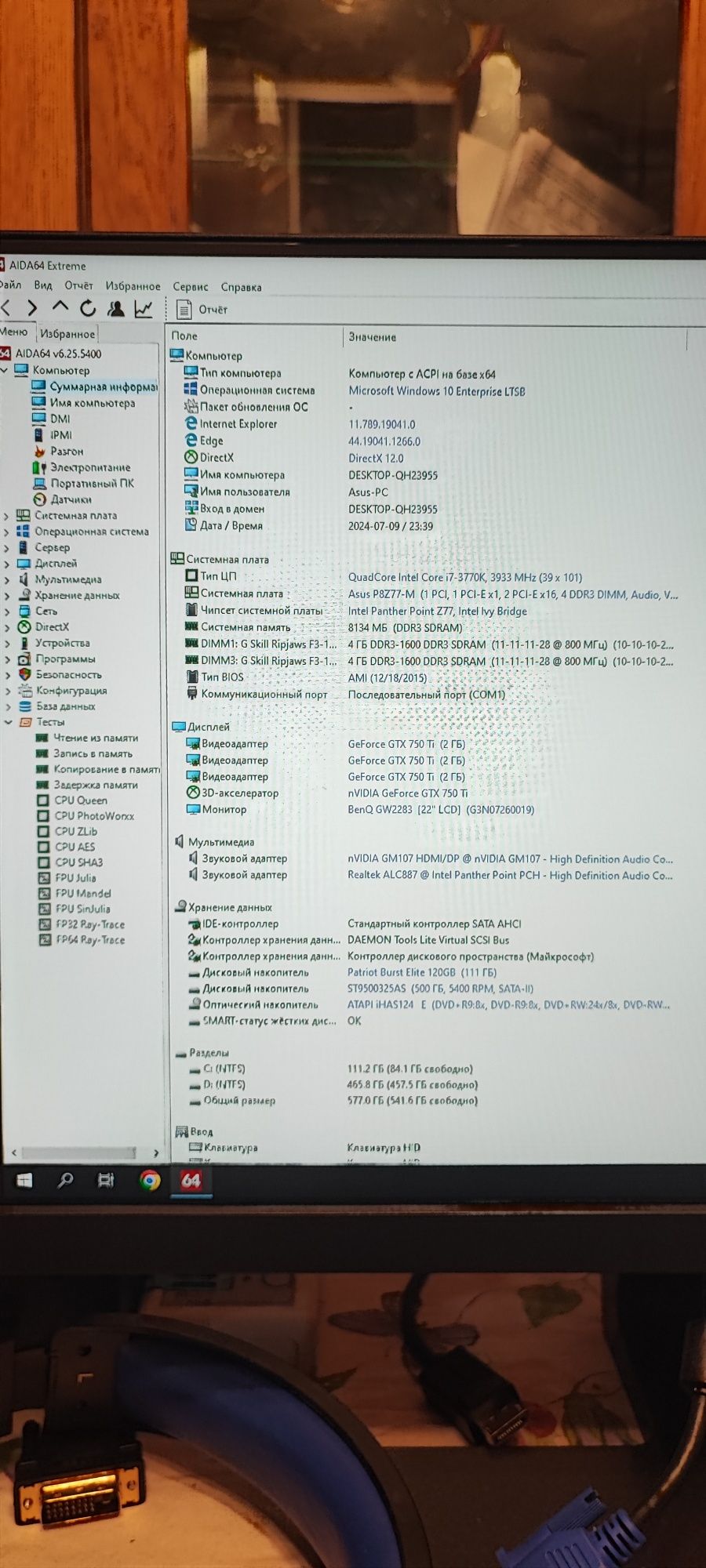Open the Windows Start menu

24,1180
